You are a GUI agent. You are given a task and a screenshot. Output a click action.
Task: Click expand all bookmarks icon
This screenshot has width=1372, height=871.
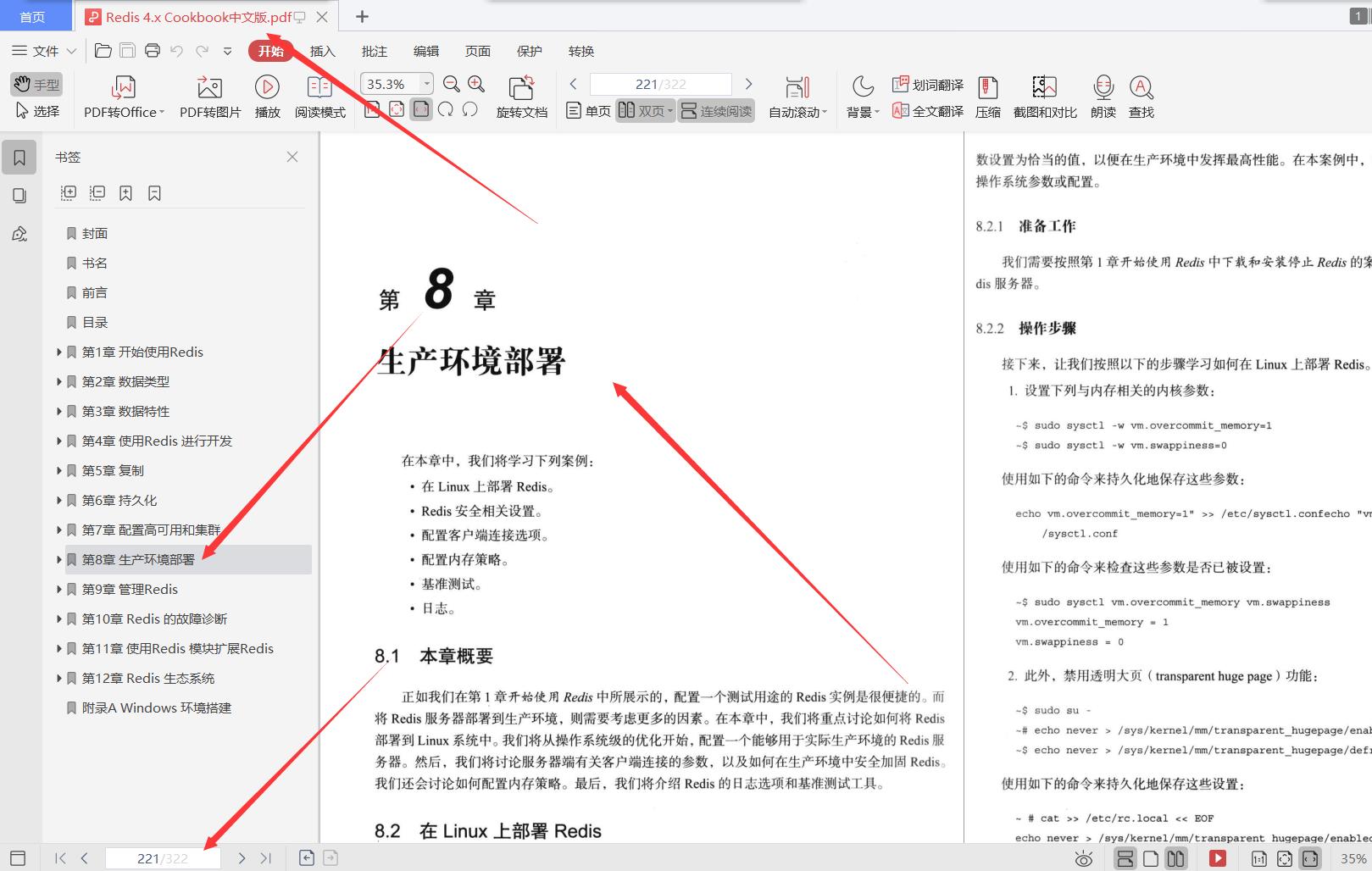click(x=69, y=193)
